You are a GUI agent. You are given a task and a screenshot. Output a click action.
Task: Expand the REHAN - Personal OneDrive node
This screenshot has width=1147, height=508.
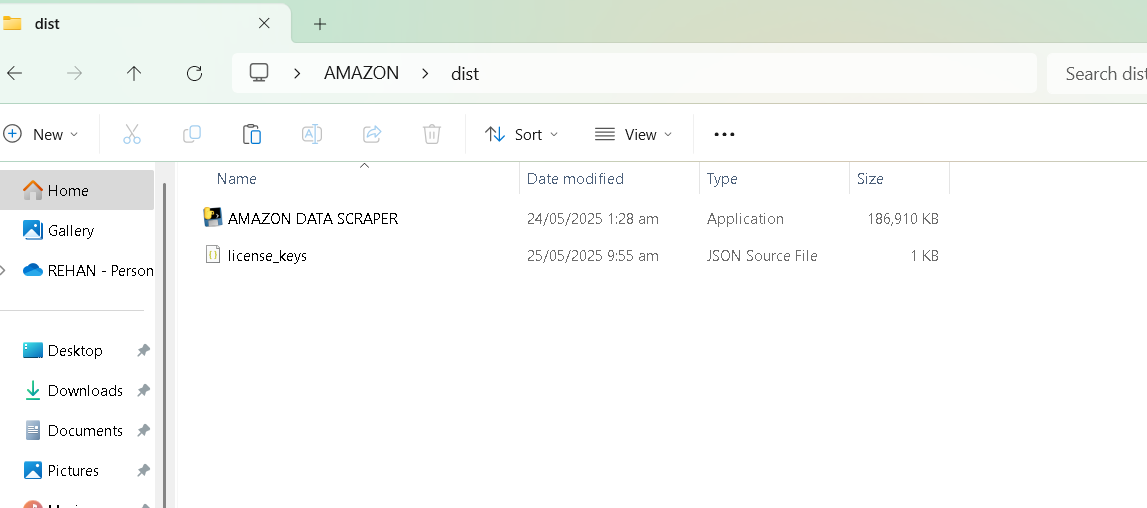(x=4, y=270)
